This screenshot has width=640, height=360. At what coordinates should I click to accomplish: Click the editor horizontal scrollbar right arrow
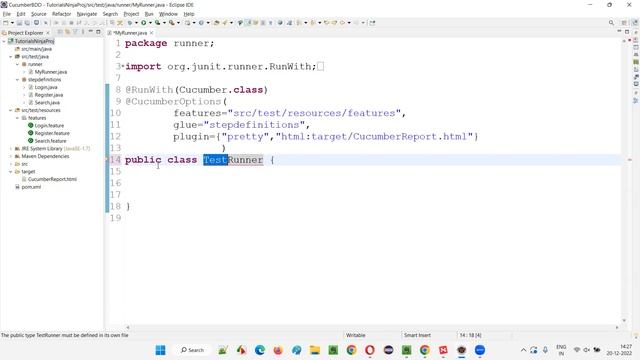point(617,327)
